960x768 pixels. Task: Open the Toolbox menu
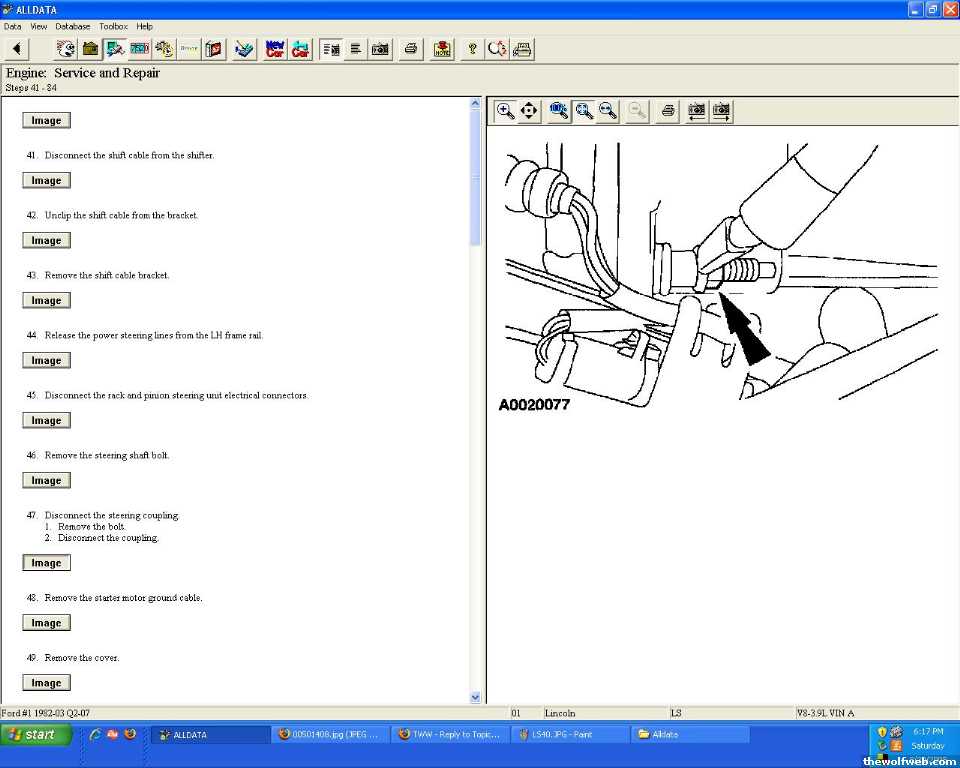[x=113, y=26]
